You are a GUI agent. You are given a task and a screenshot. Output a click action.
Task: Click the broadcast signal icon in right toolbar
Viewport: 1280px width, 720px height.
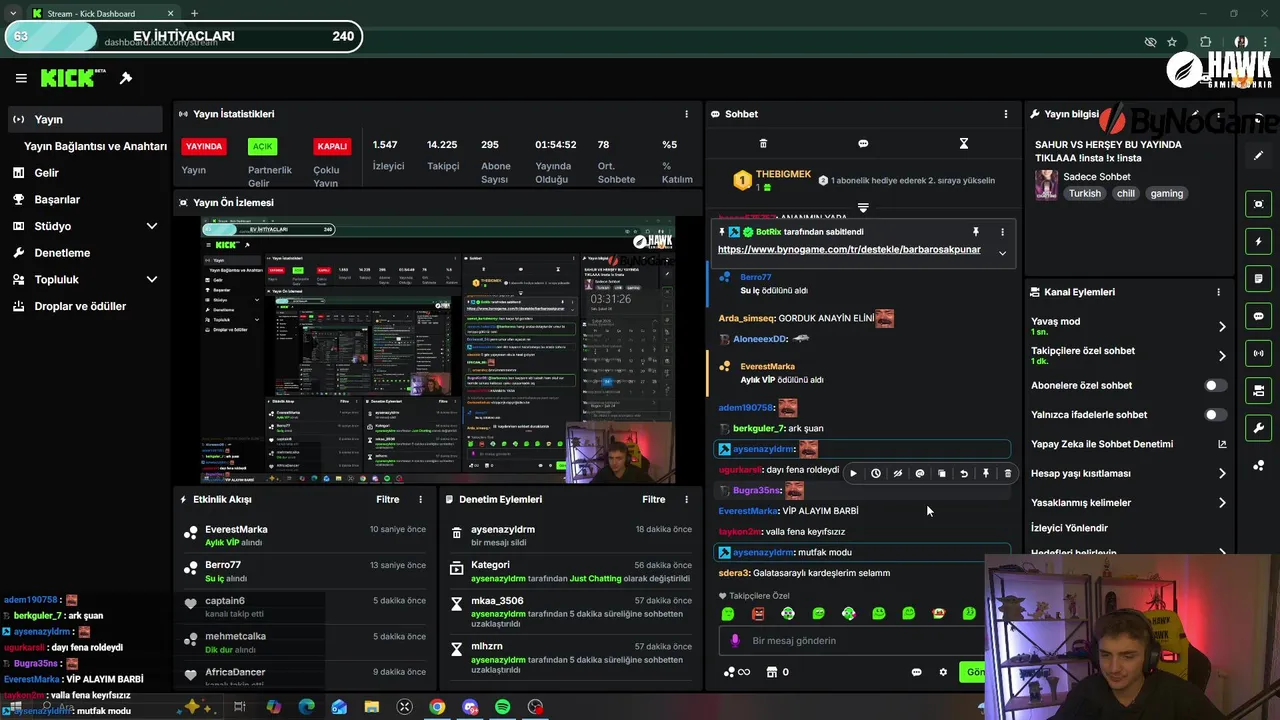coord(1259,353)
